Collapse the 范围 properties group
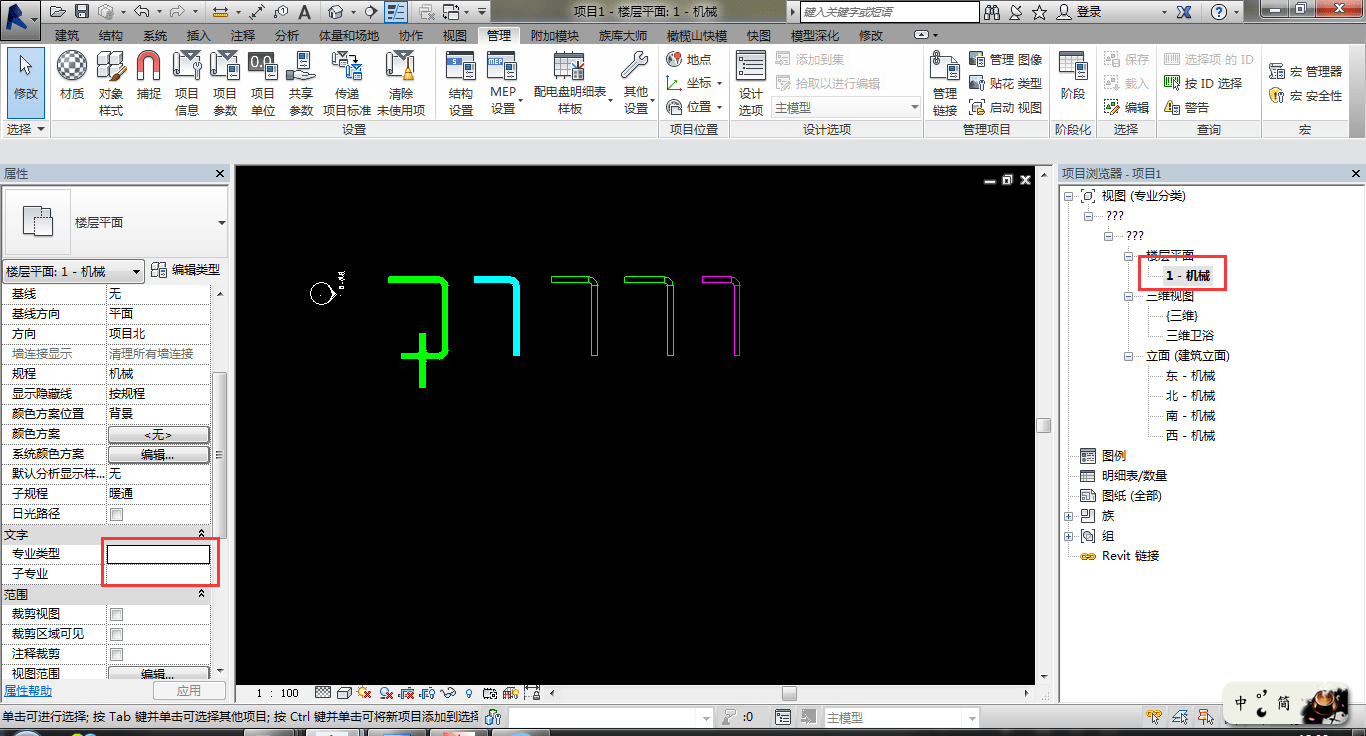This screenshot has height=736, width=1366. (202, 594)
